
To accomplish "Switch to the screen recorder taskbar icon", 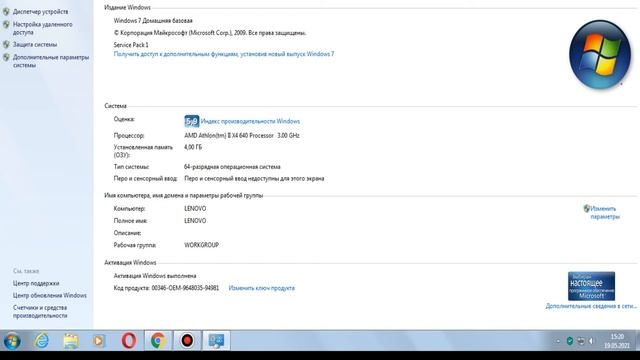I will point(187,340).
